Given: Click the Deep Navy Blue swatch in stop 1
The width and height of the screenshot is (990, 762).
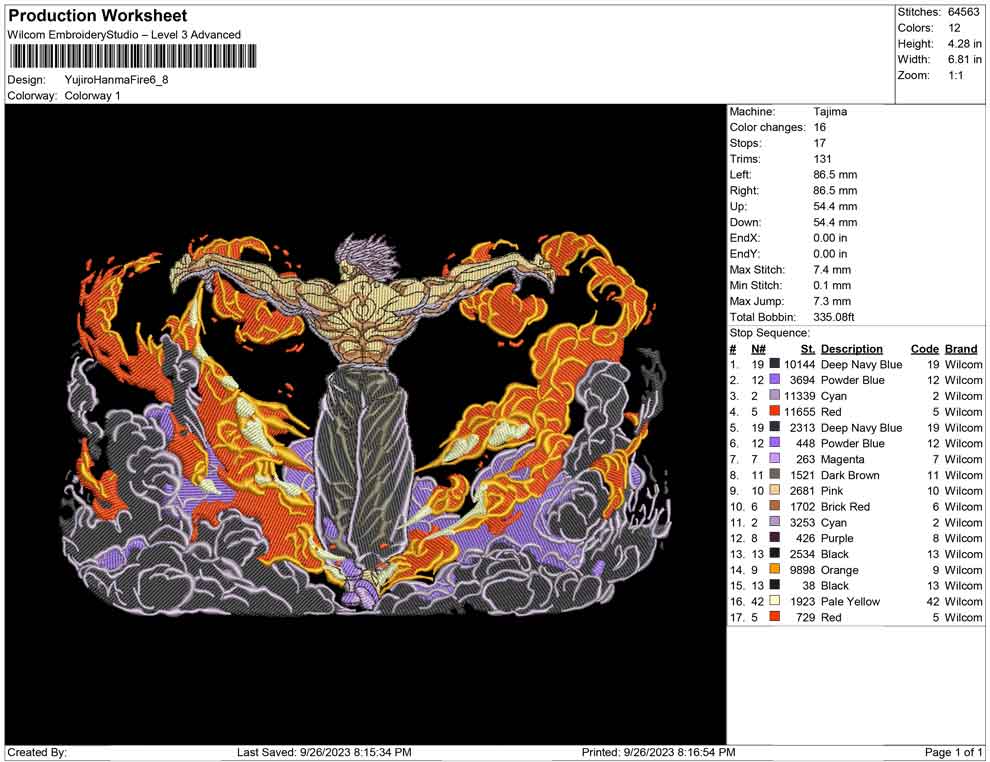Looking at the screenshot, I should 774,365.
